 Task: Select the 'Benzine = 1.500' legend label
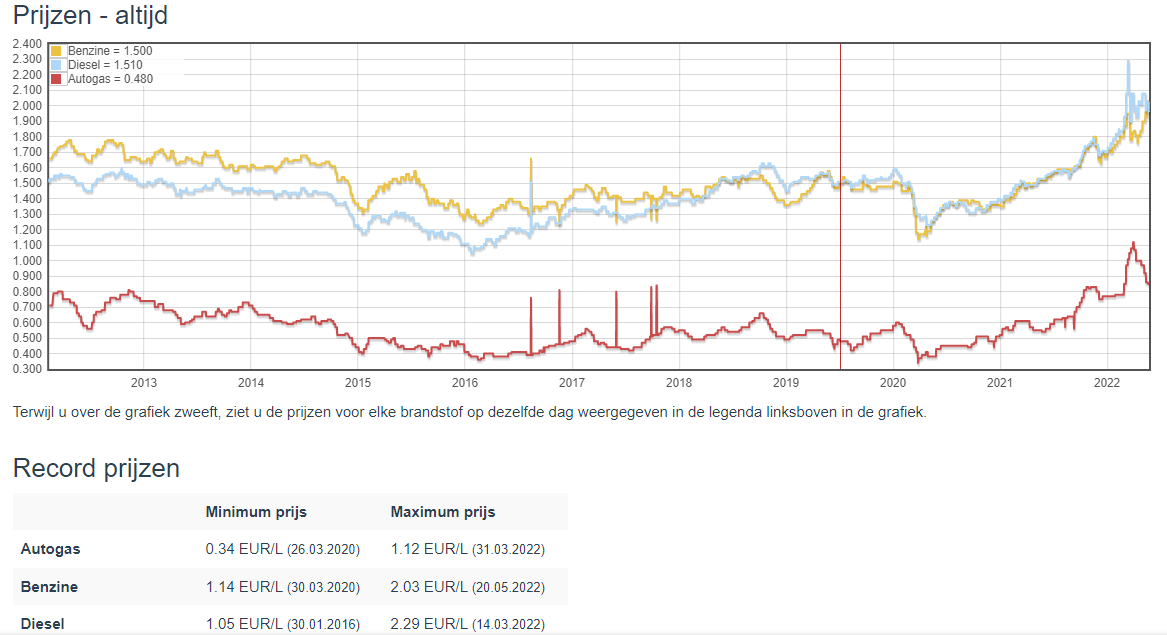110,51
